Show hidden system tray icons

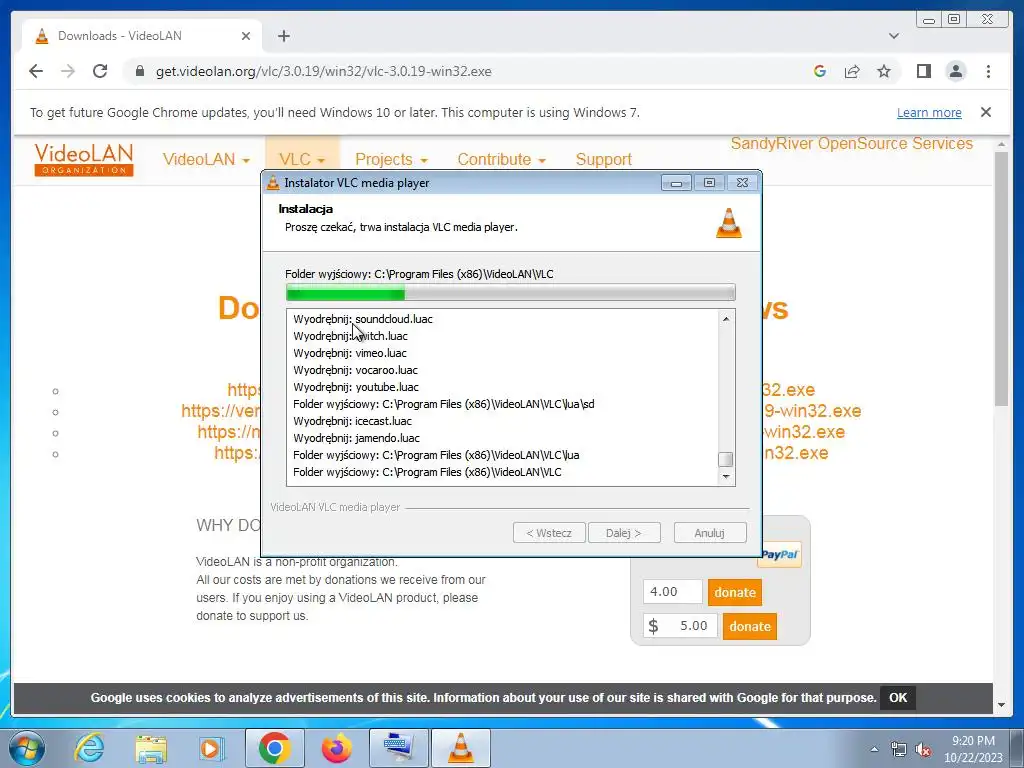click(874, 749)
